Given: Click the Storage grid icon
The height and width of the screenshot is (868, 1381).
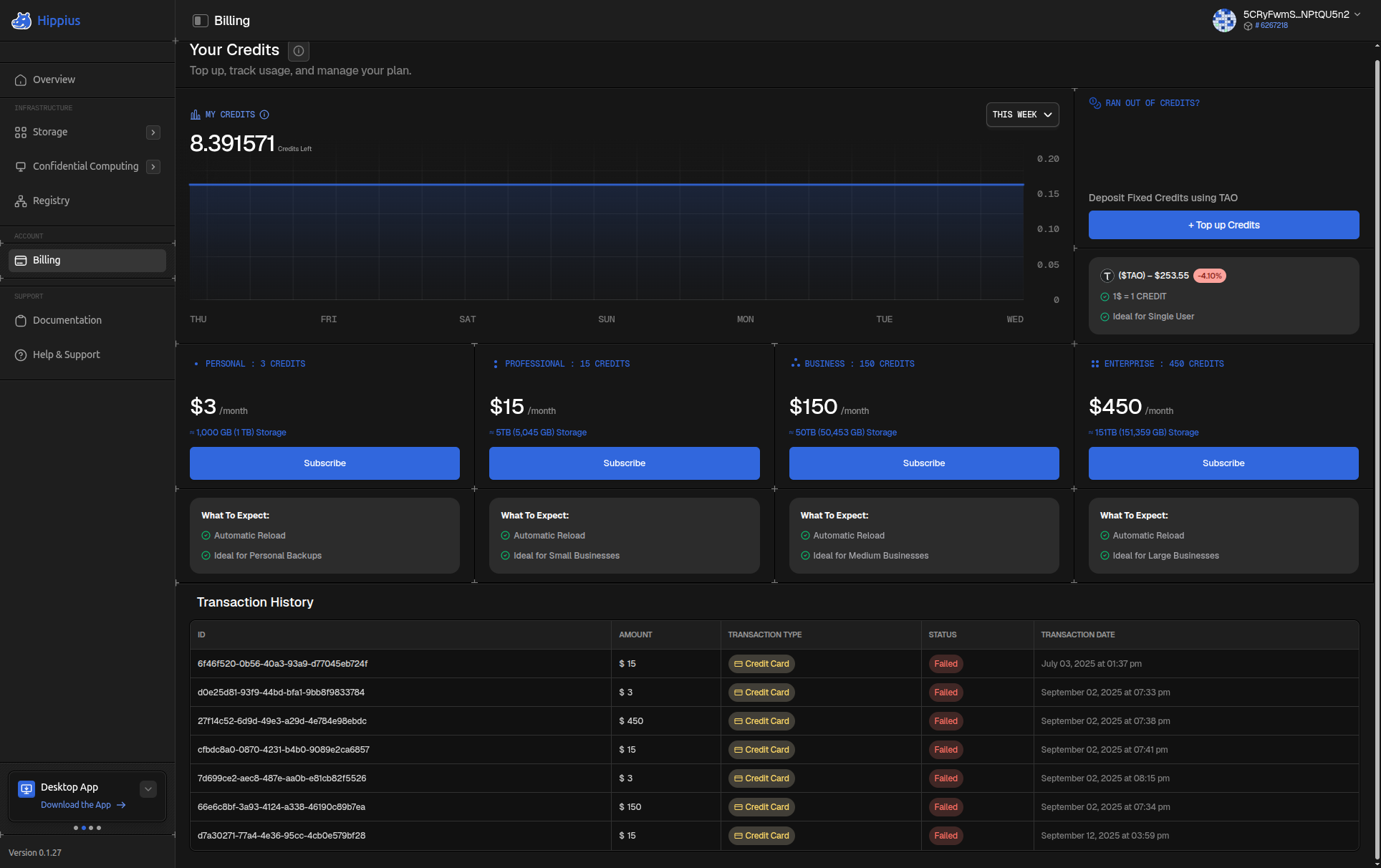Looking at the screenshot, I should coord(21,132).
